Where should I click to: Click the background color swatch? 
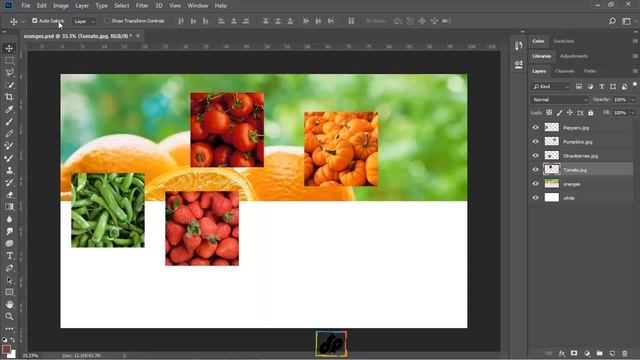click(x=13, y=355)
